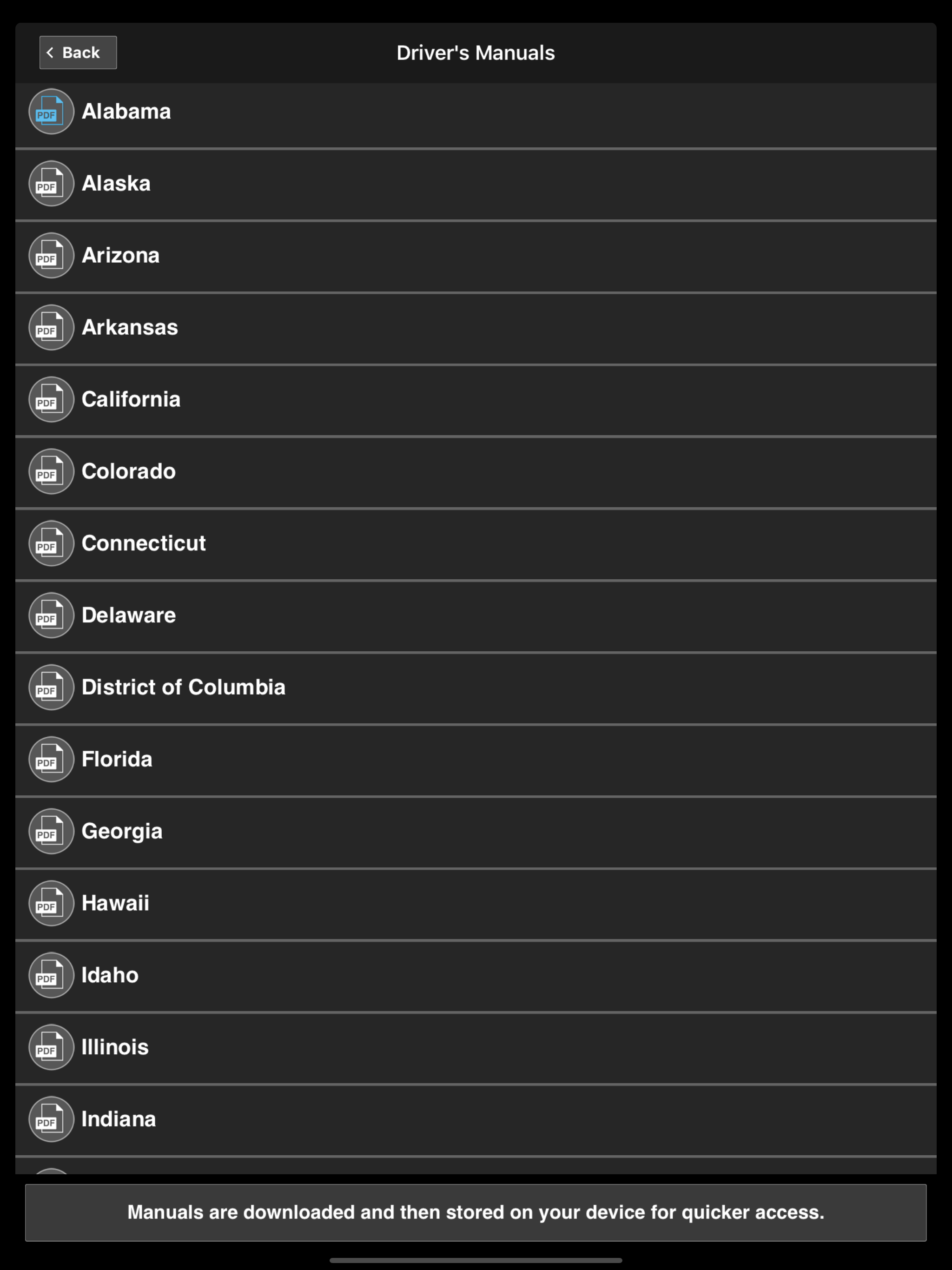This screenshot has width=952, height=1270.
Task: Open the District of Columbia PDF icon
Action: (51, 687)
